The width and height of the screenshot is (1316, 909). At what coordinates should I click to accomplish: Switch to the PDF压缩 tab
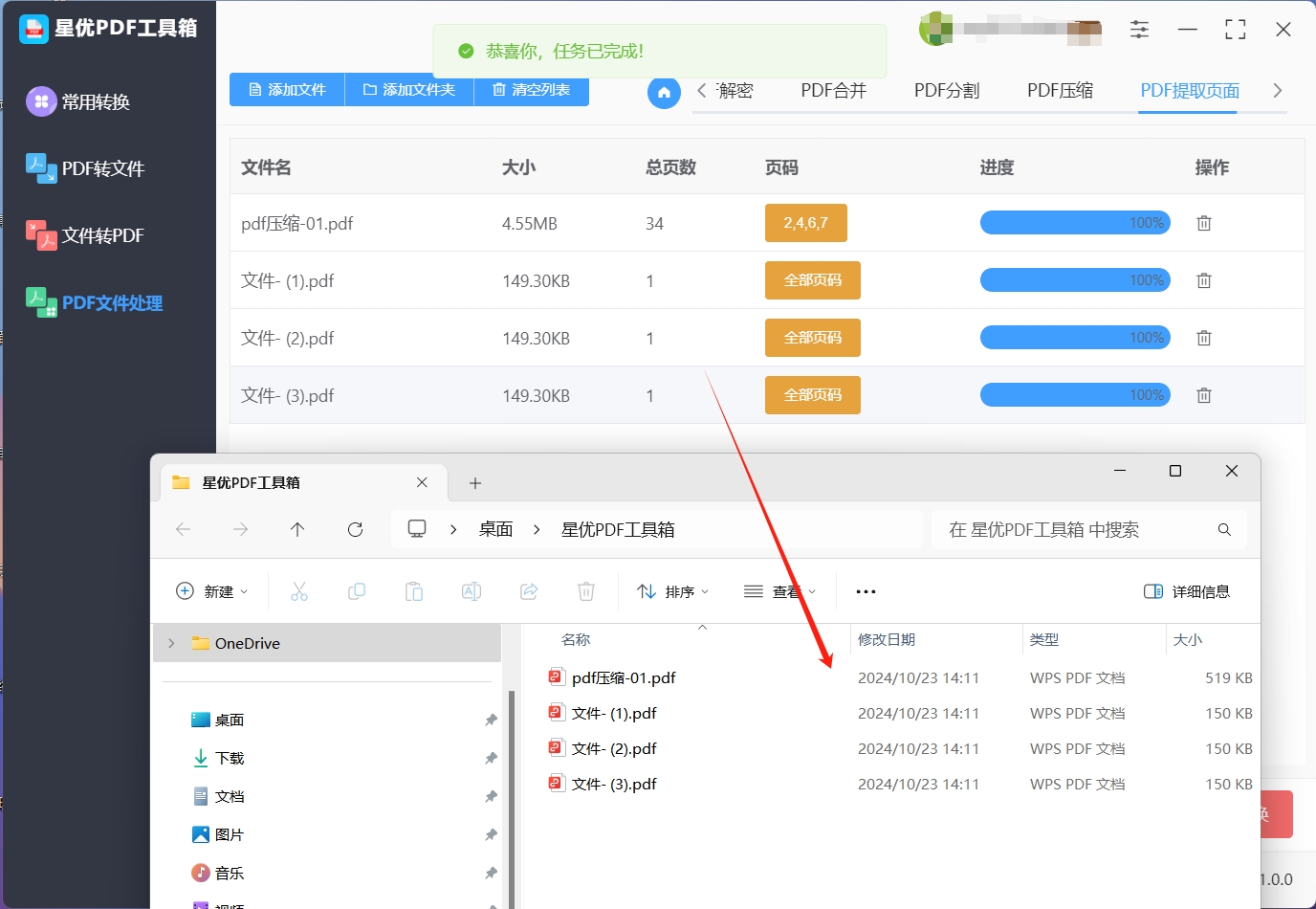pos(1060,91)
